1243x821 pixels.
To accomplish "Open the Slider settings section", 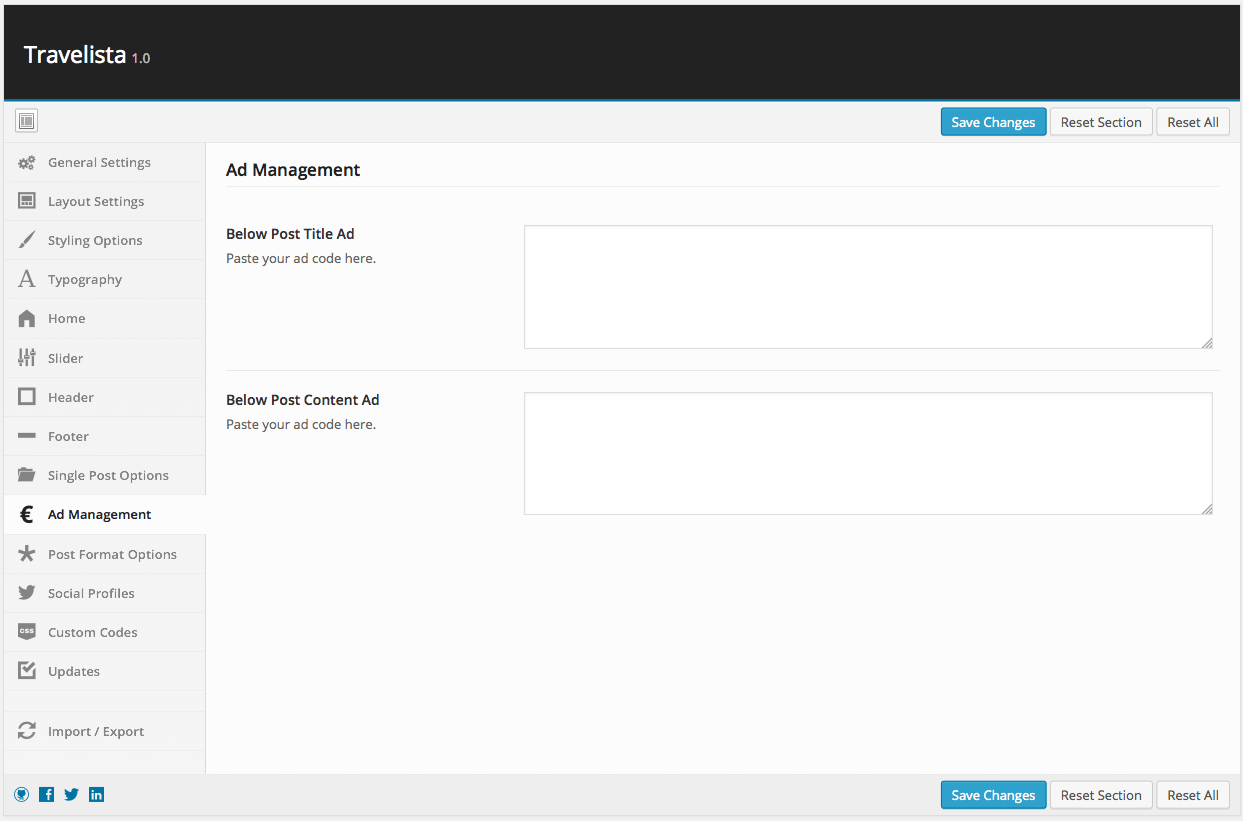I will [x=105, y=358].
